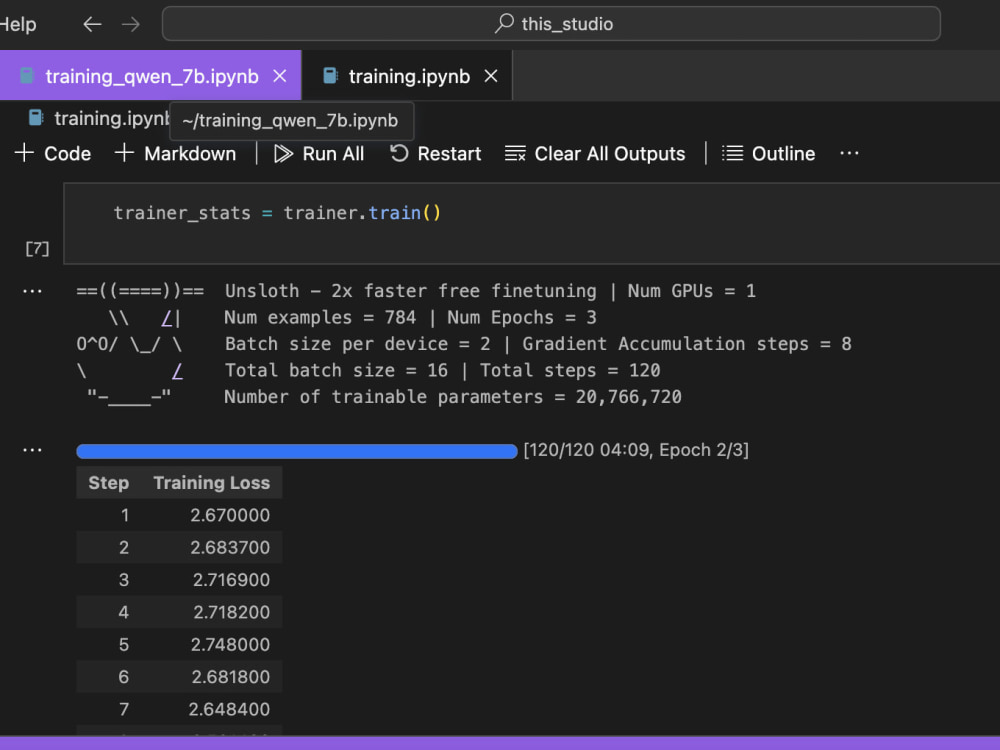Click the this_studio search bar
1000x750 pixels.
pos(551,24)
